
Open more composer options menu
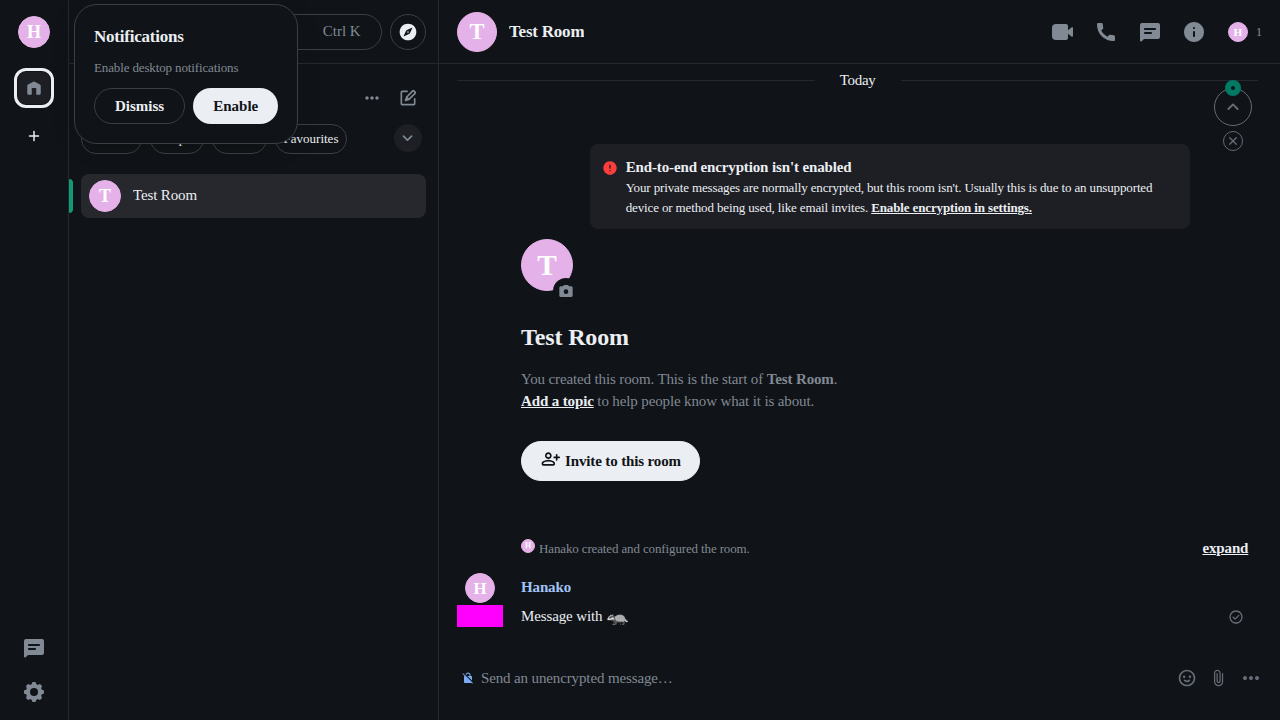point(1251,678)
